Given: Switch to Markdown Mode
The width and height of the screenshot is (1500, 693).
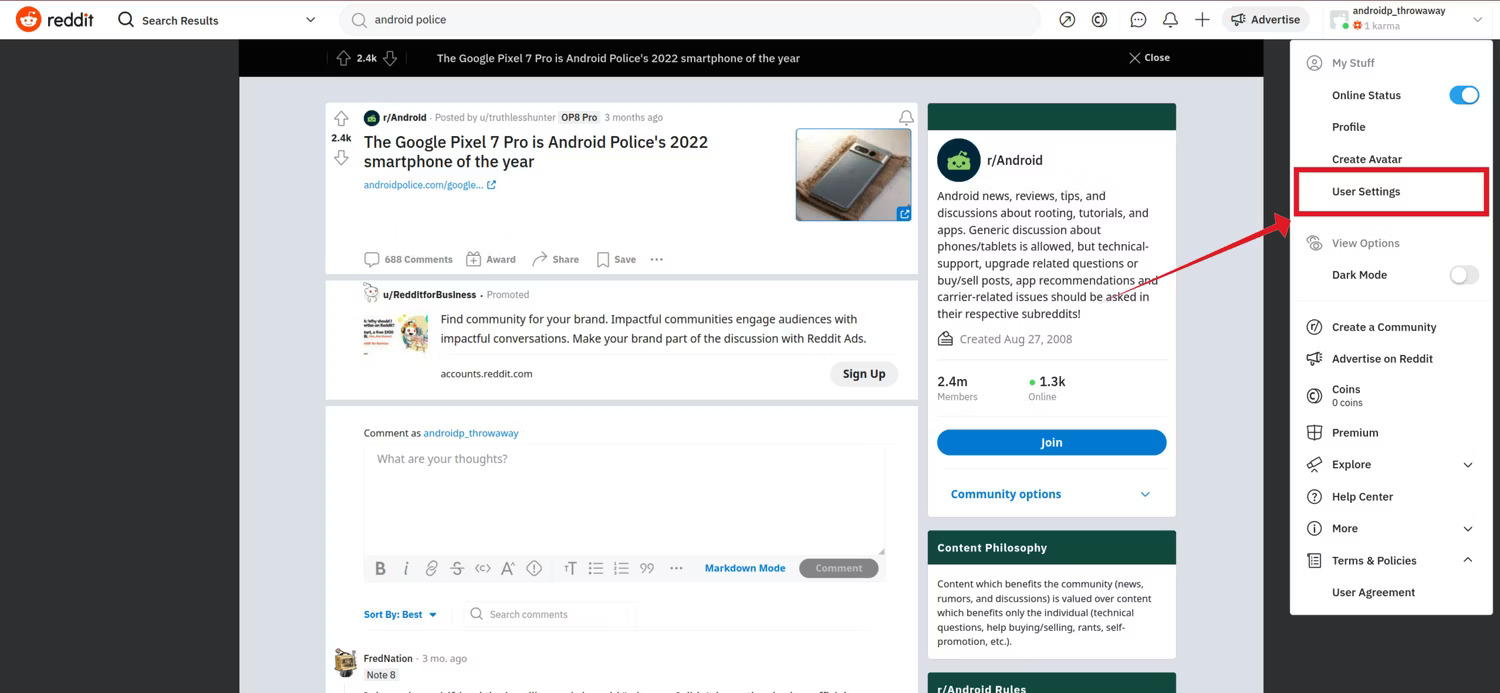Looking at the screenshot, I should point(745,568).
